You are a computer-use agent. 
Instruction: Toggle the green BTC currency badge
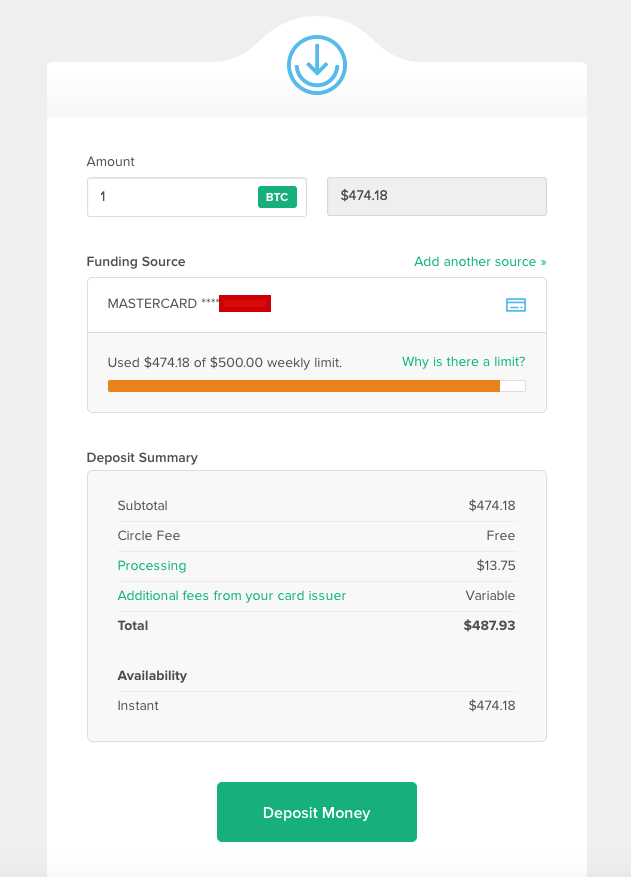click(x=277, y=197)
